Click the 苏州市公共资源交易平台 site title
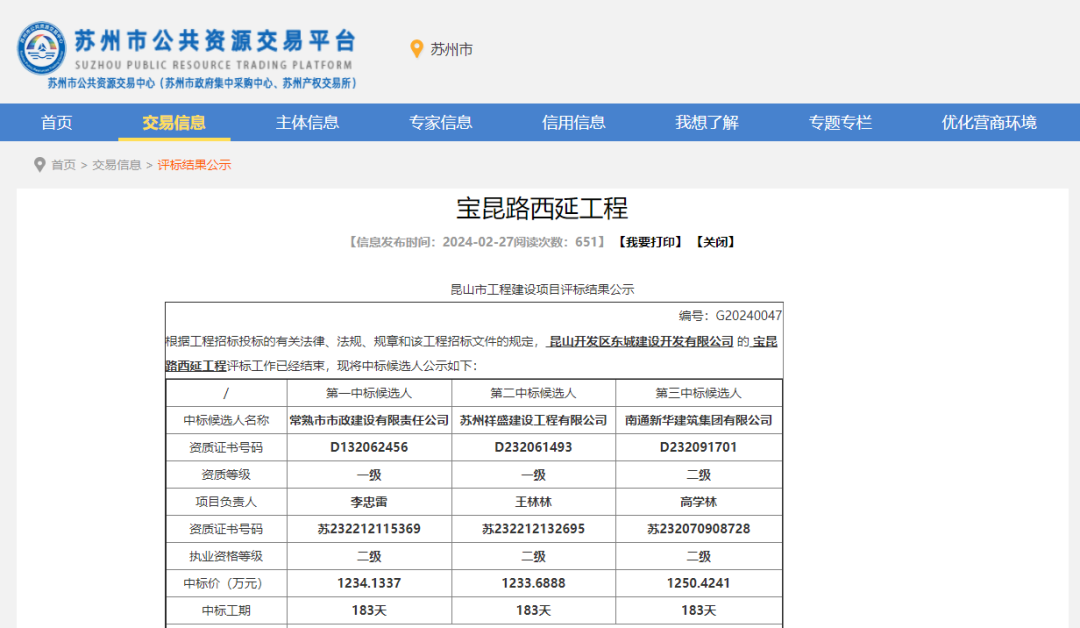The image size is (1080, 628). click(215, 41)
